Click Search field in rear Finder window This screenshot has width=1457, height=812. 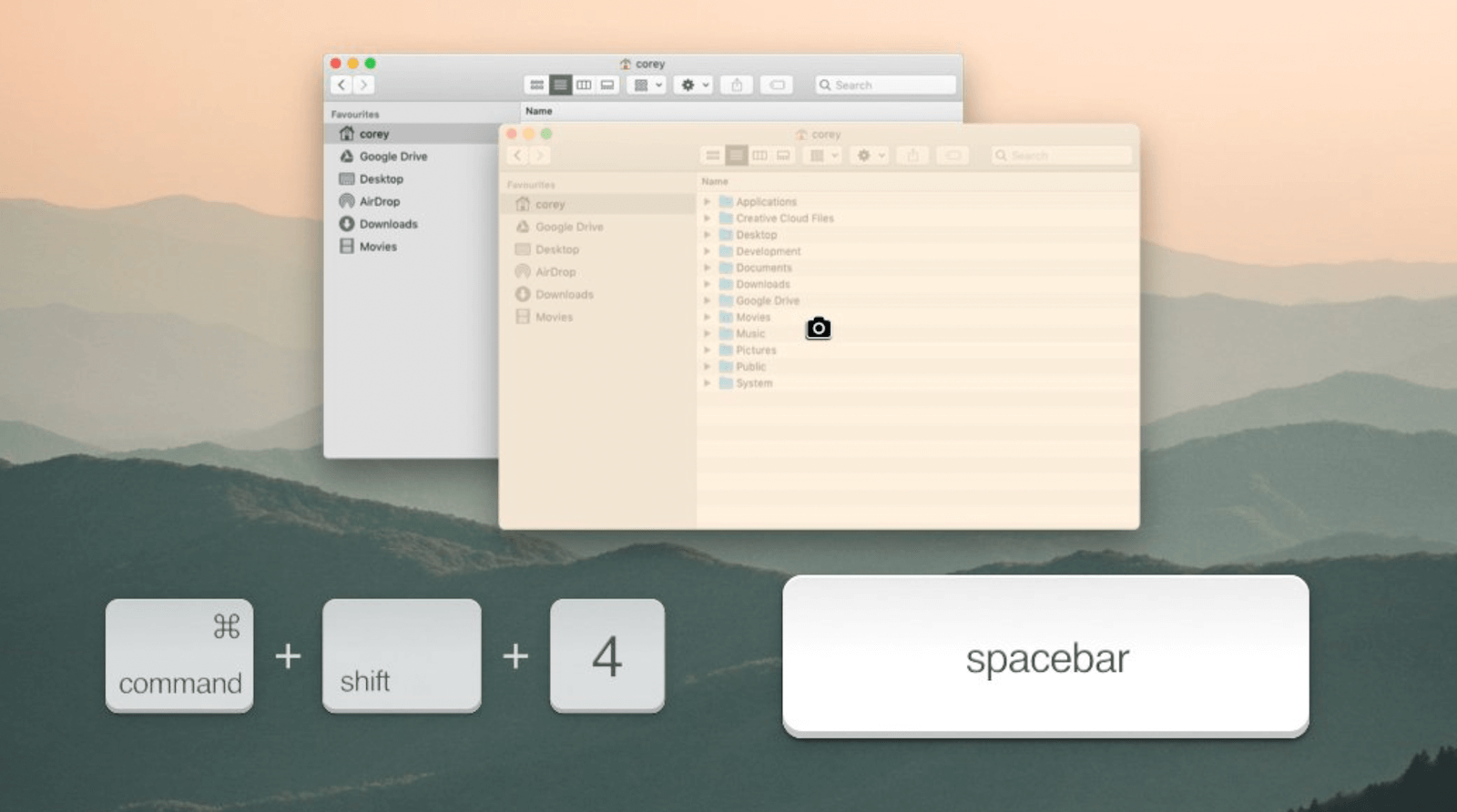(x=886, y=85)
